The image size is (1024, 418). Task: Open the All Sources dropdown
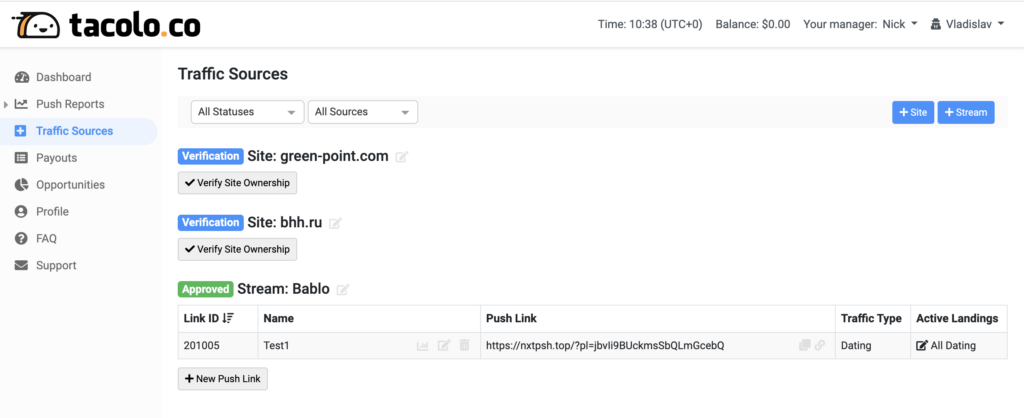coord(362,112)
